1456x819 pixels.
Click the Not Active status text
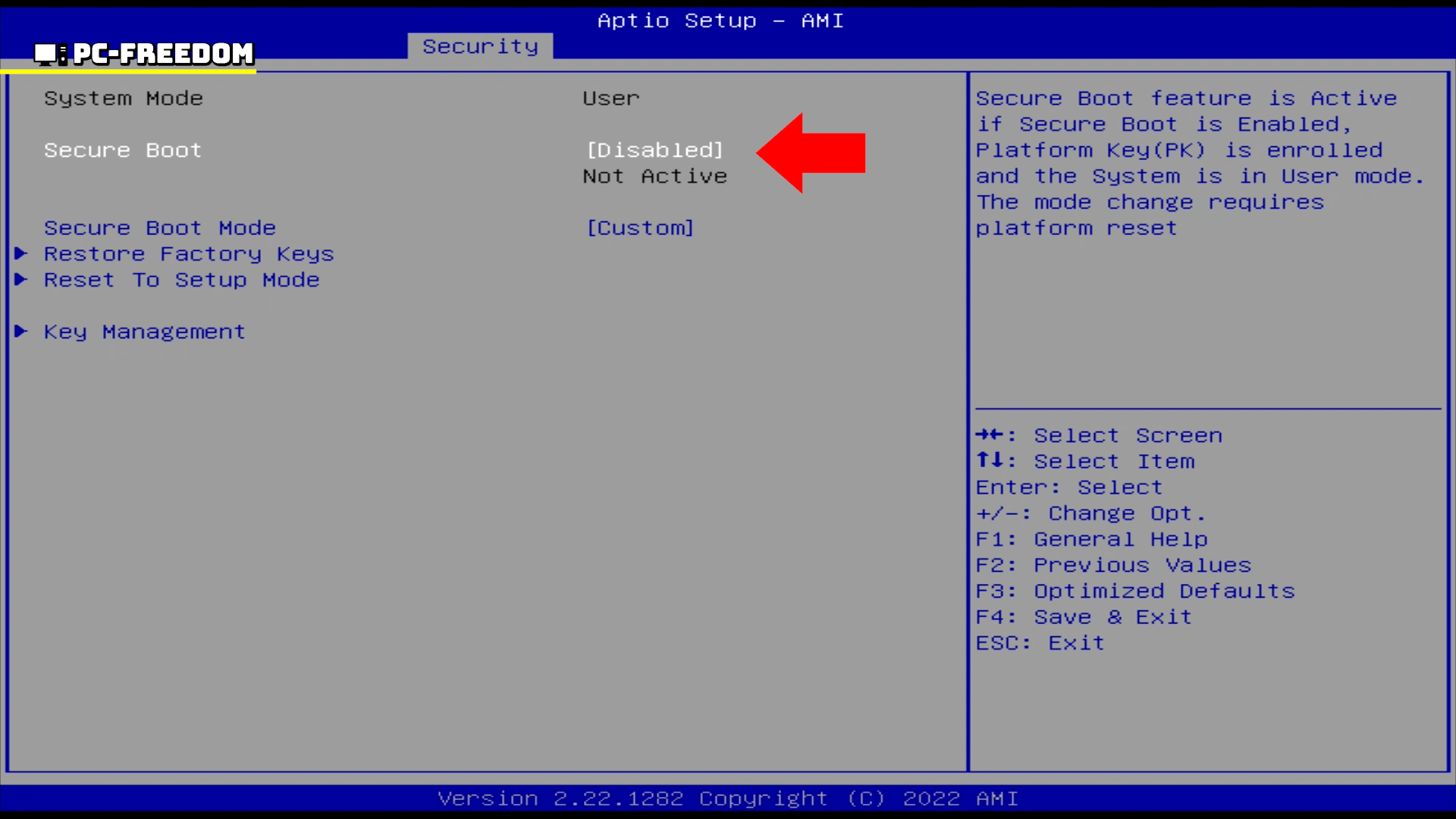point(654,176)
